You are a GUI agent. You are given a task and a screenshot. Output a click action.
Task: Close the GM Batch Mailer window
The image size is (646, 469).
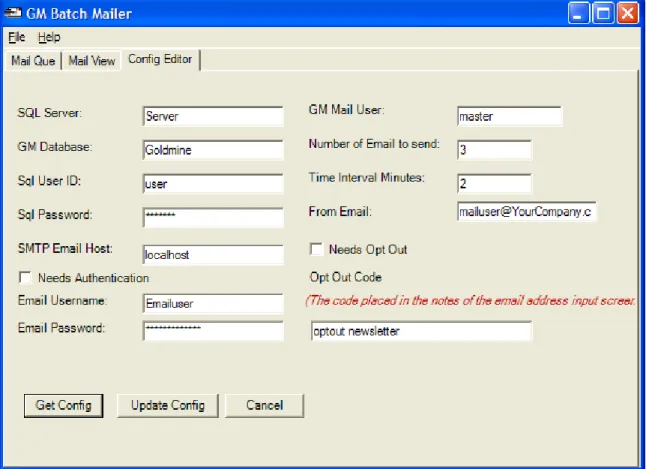pos(627,13)
